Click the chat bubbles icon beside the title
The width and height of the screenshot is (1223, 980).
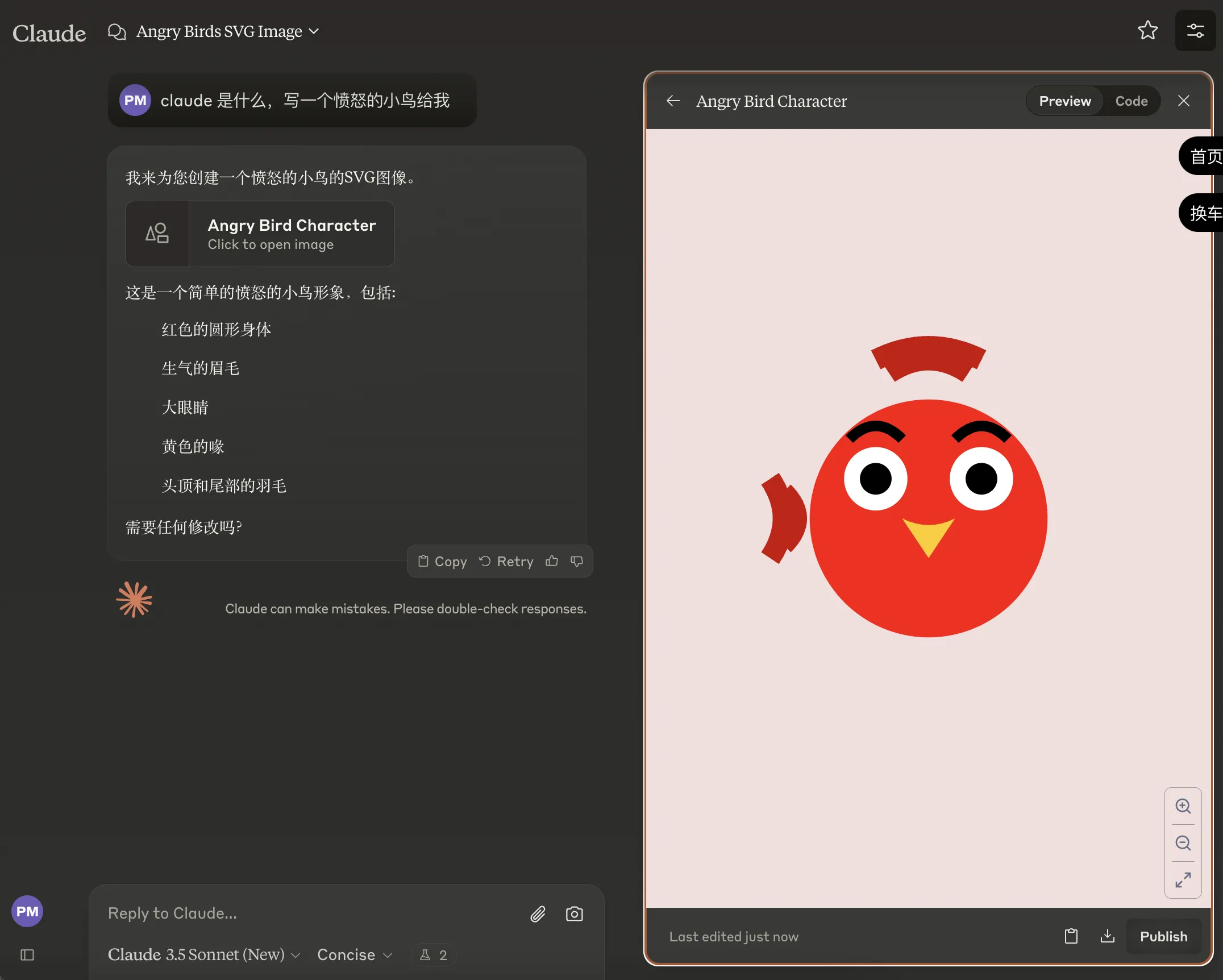click(x=117, y=32)
